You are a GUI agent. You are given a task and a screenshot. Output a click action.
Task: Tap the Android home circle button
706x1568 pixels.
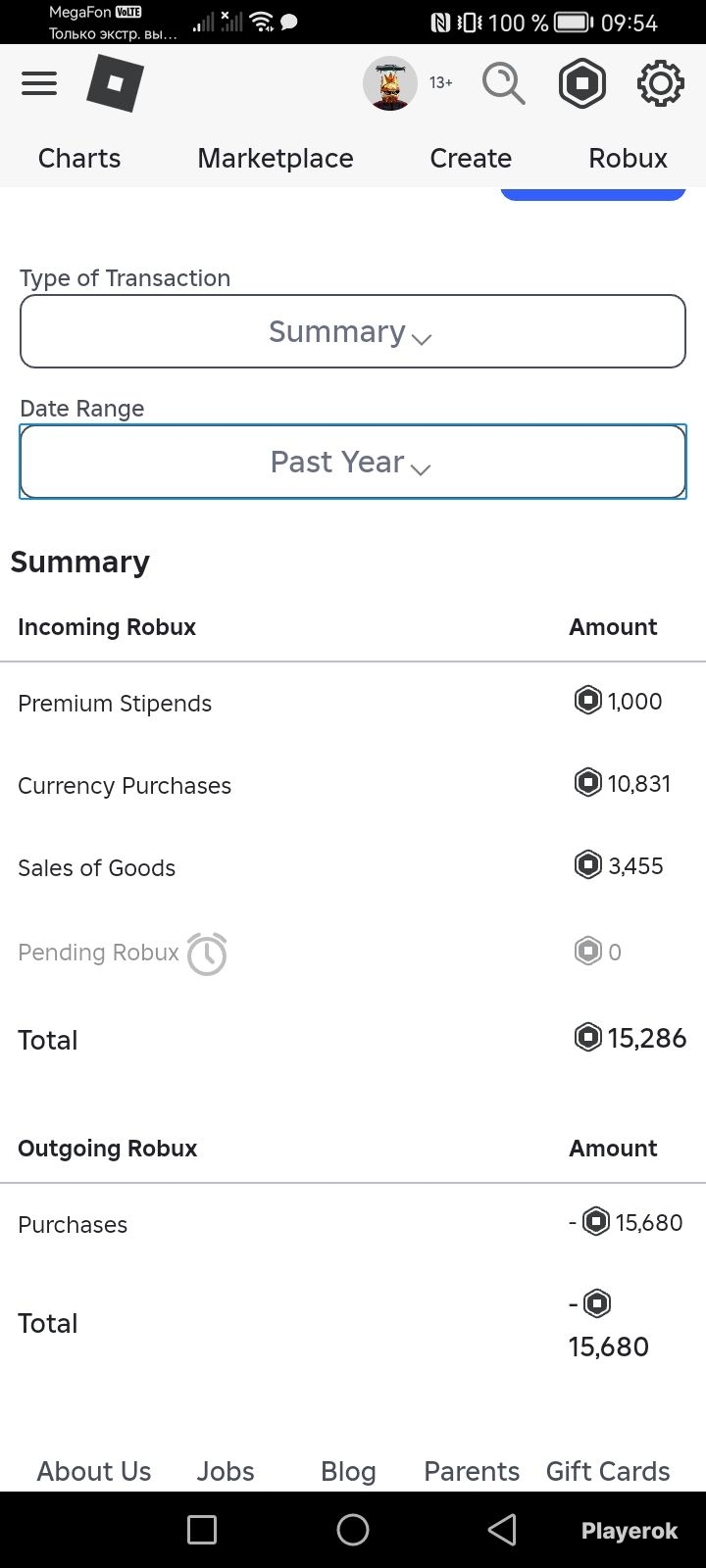(353, 1530)
